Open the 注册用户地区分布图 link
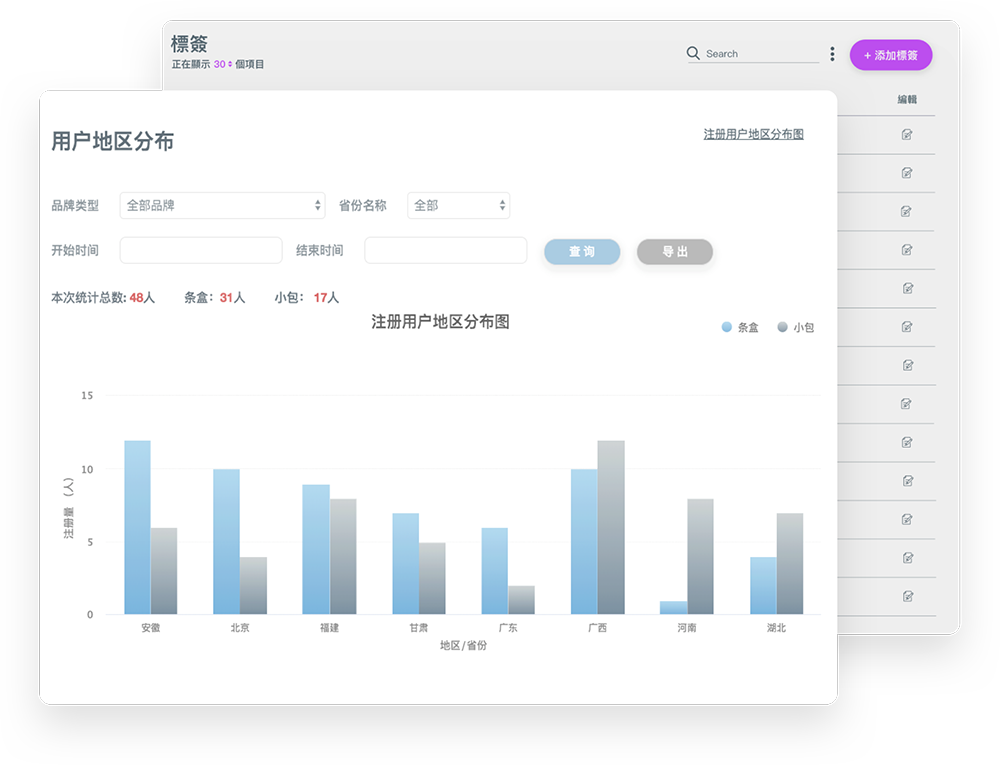The height and width of the screenshot is (765, 1000). [753, 134]
